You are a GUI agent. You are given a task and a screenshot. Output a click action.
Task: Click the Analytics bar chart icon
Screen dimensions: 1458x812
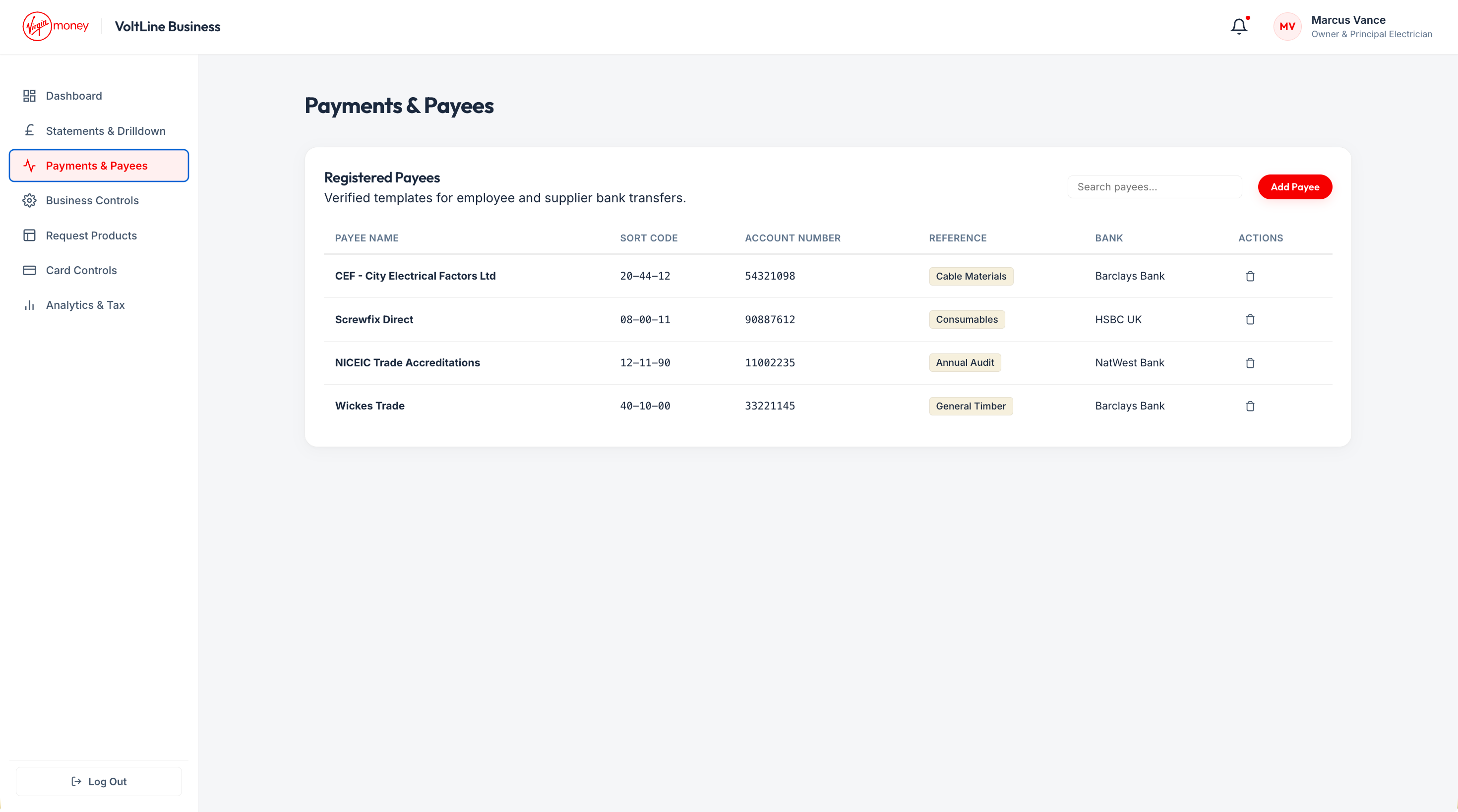pyautogui.click(x=29, y=305)
